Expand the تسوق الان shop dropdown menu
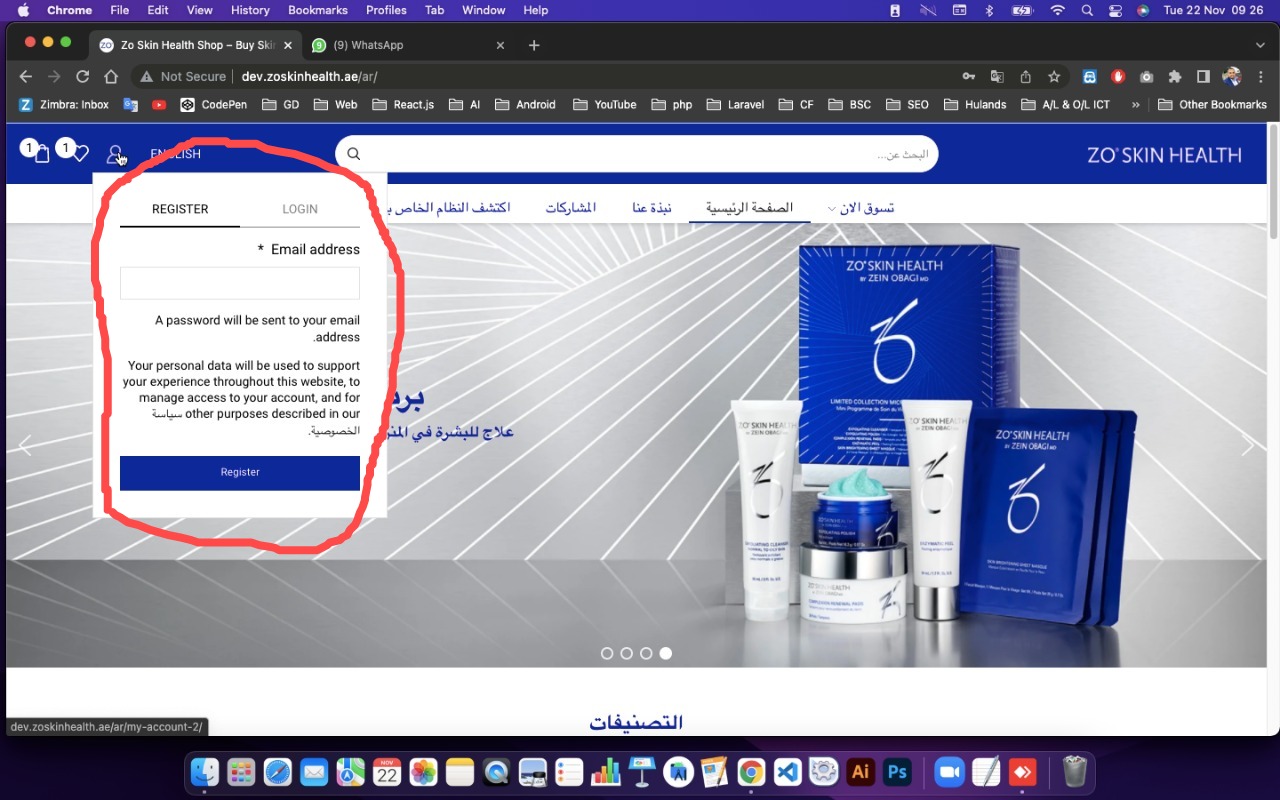The image size is (1280, 800). [860, 207]
